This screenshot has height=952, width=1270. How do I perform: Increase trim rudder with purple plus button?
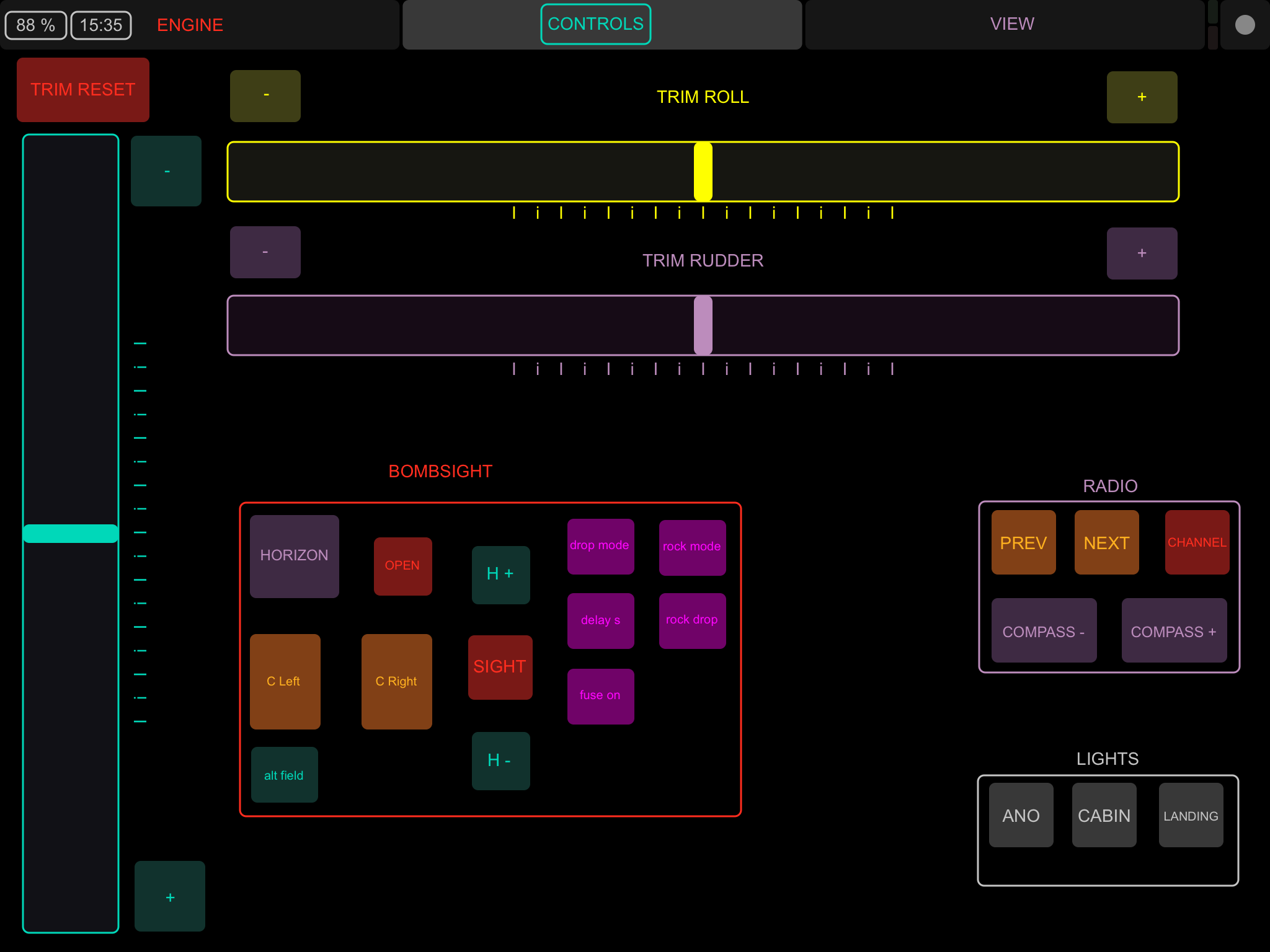pos(1142,253)
